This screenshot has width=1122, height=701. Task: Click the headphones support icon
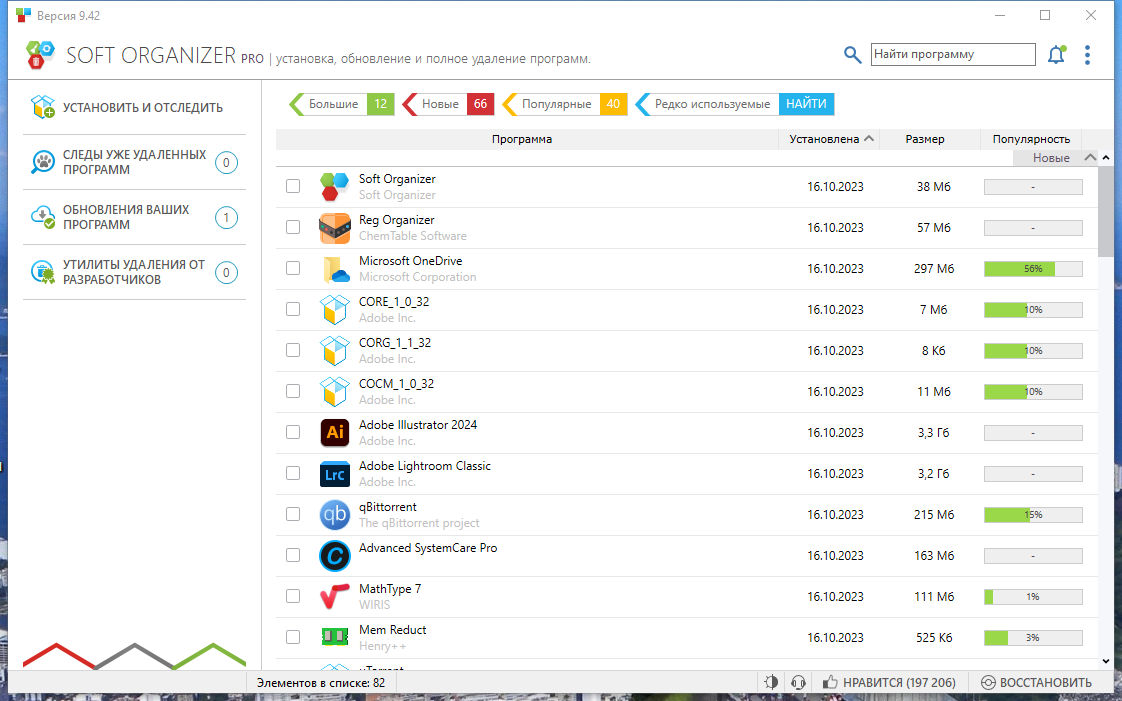[x=798, y=681]
